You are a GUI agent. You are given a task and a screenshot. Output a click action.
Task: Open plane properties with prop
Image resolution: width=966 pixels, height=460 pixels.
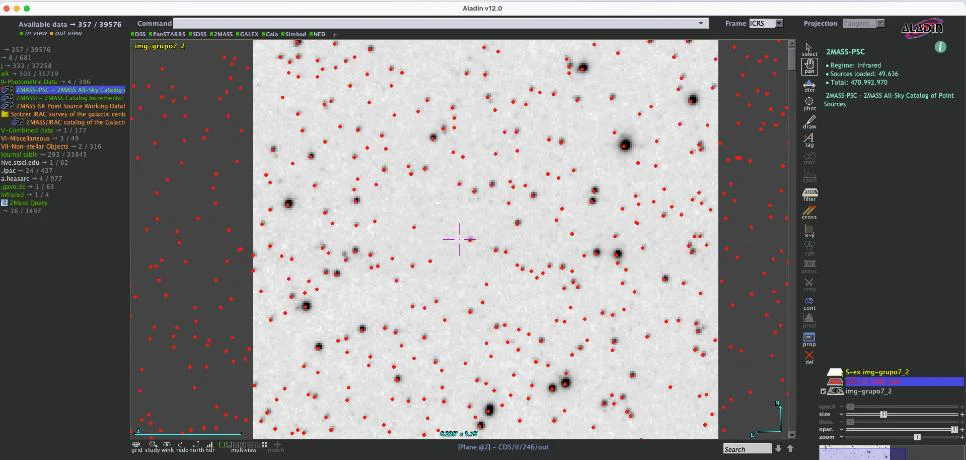tap(809, 339)
